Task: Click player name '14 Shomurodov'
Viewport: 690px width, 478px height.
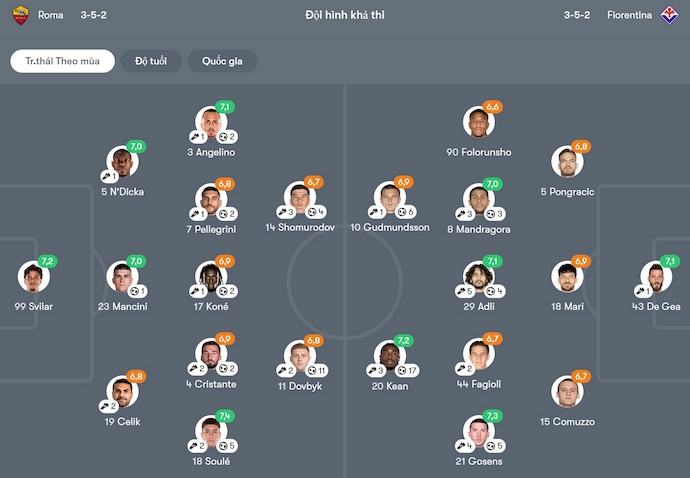Action: (x=299, y=228)
